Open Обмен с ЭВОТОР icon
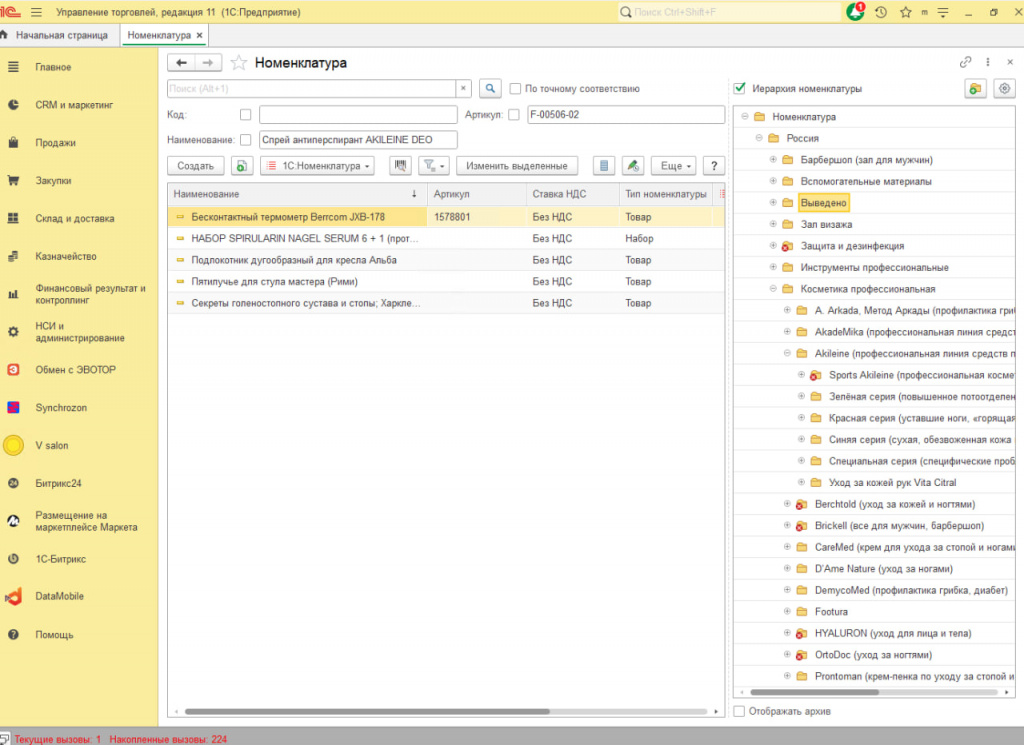Image resolution: width=1024 pixels, height=745 pixels. [x=13, y=370]
